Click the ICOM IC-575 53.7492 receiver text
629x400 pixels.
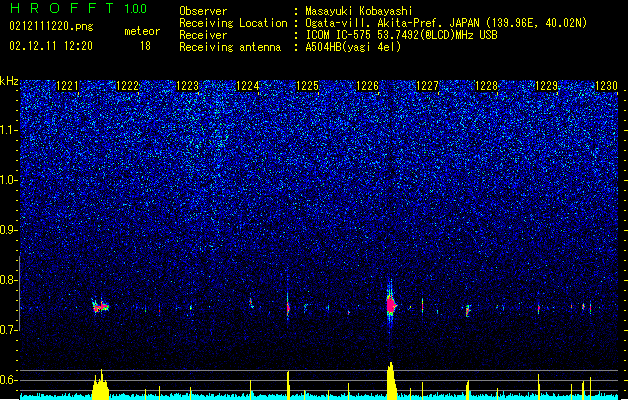(401, 35)
